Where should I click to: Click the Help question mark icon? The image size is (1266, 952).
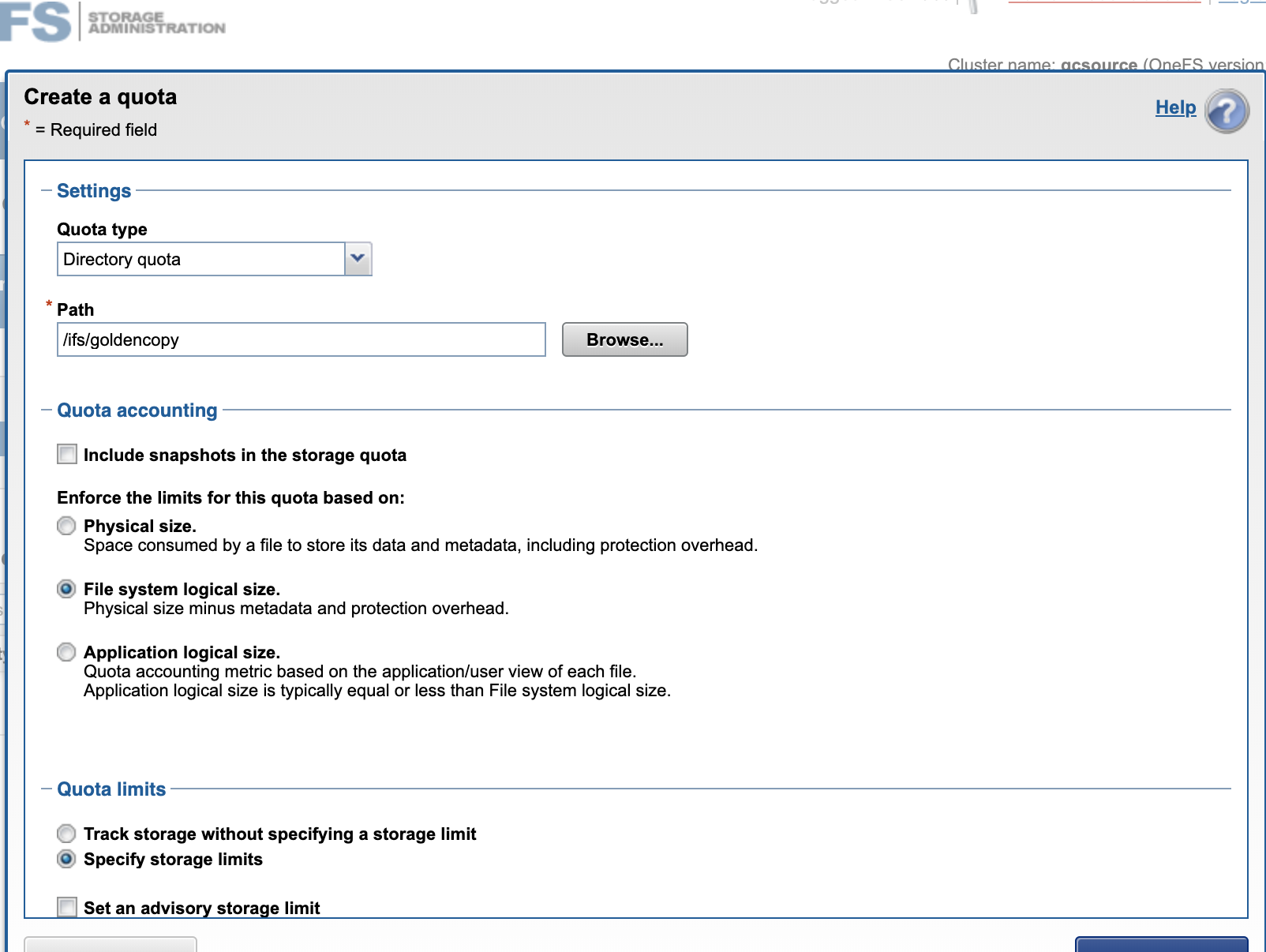[x=1227, y=112]
